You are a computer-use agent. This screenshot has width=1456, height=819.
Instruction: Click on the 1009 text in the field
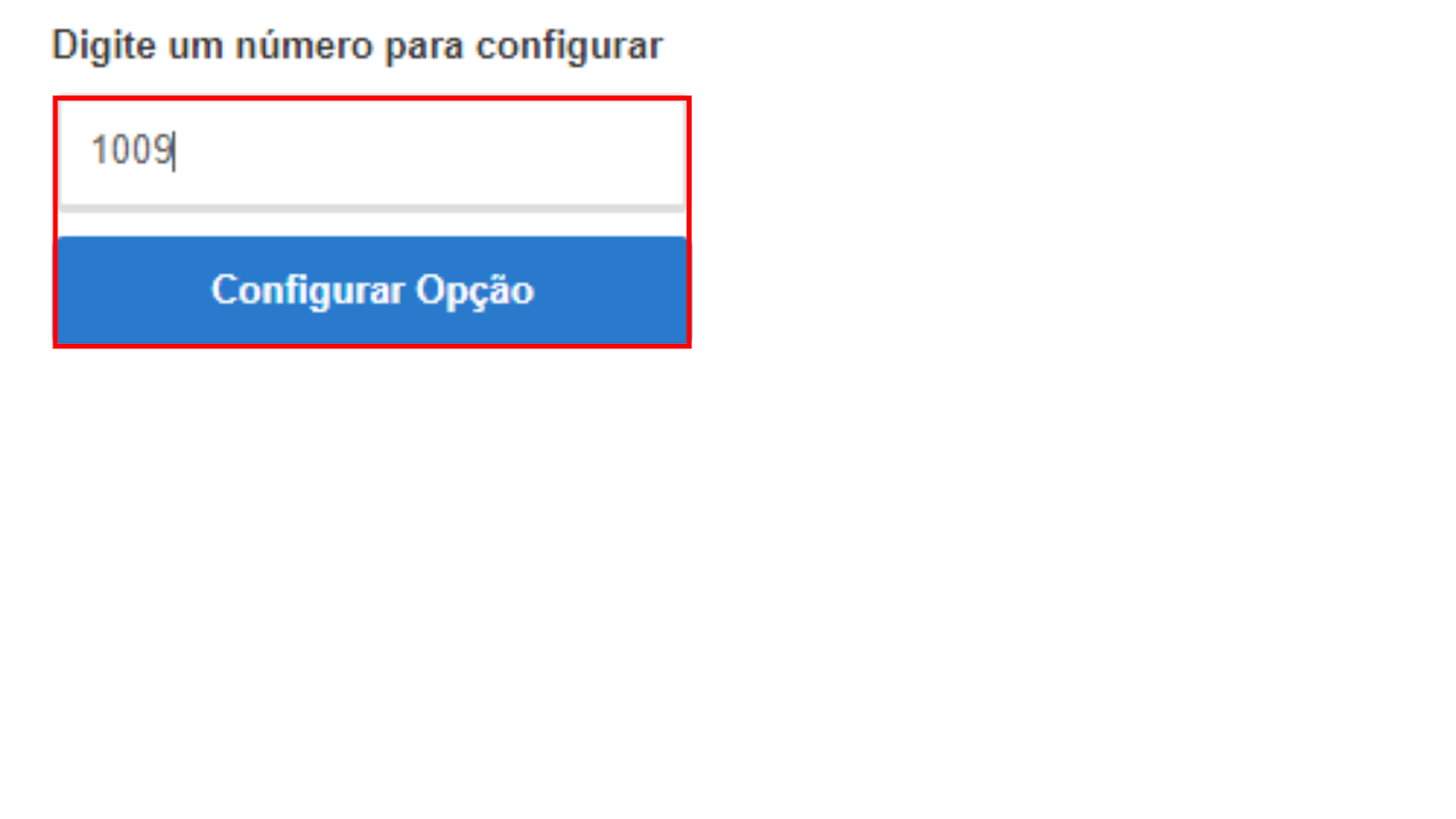132,150
